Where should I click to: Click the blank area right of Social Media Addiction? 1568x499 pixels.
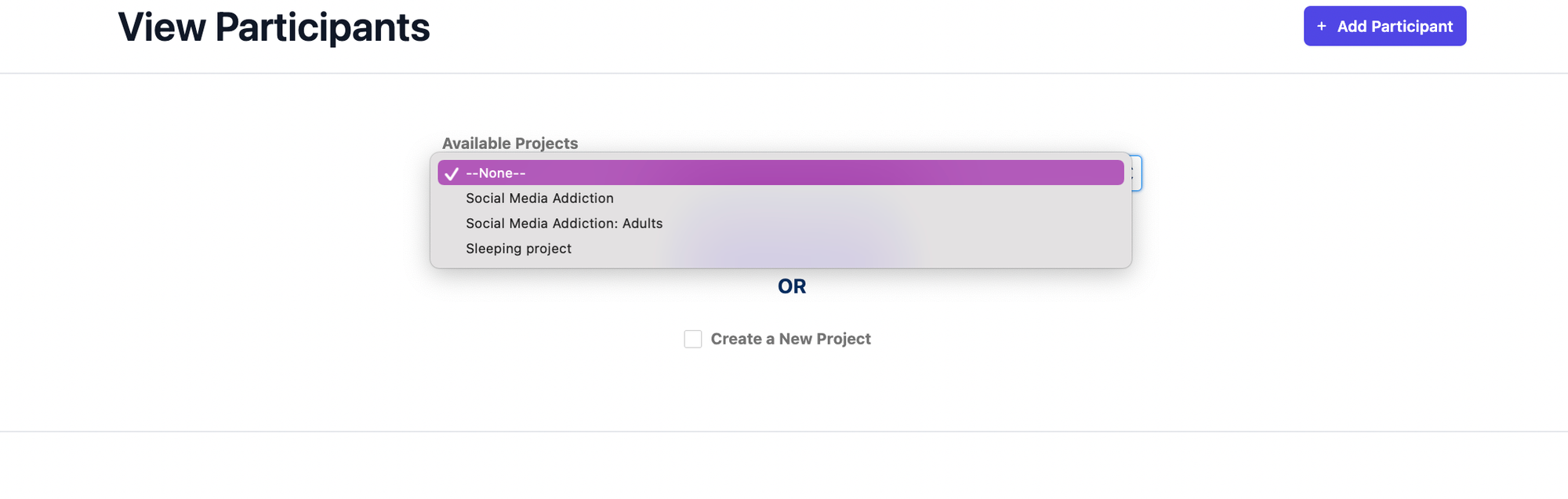(x=869, y=199)
